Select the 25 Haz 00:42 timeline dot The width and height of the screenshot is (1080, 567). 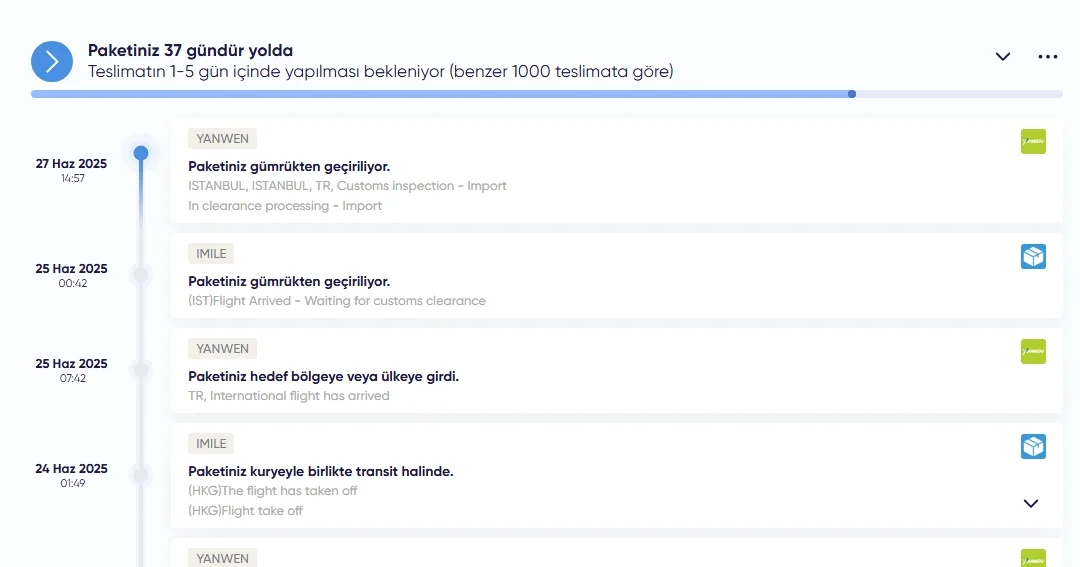[141, 275]
